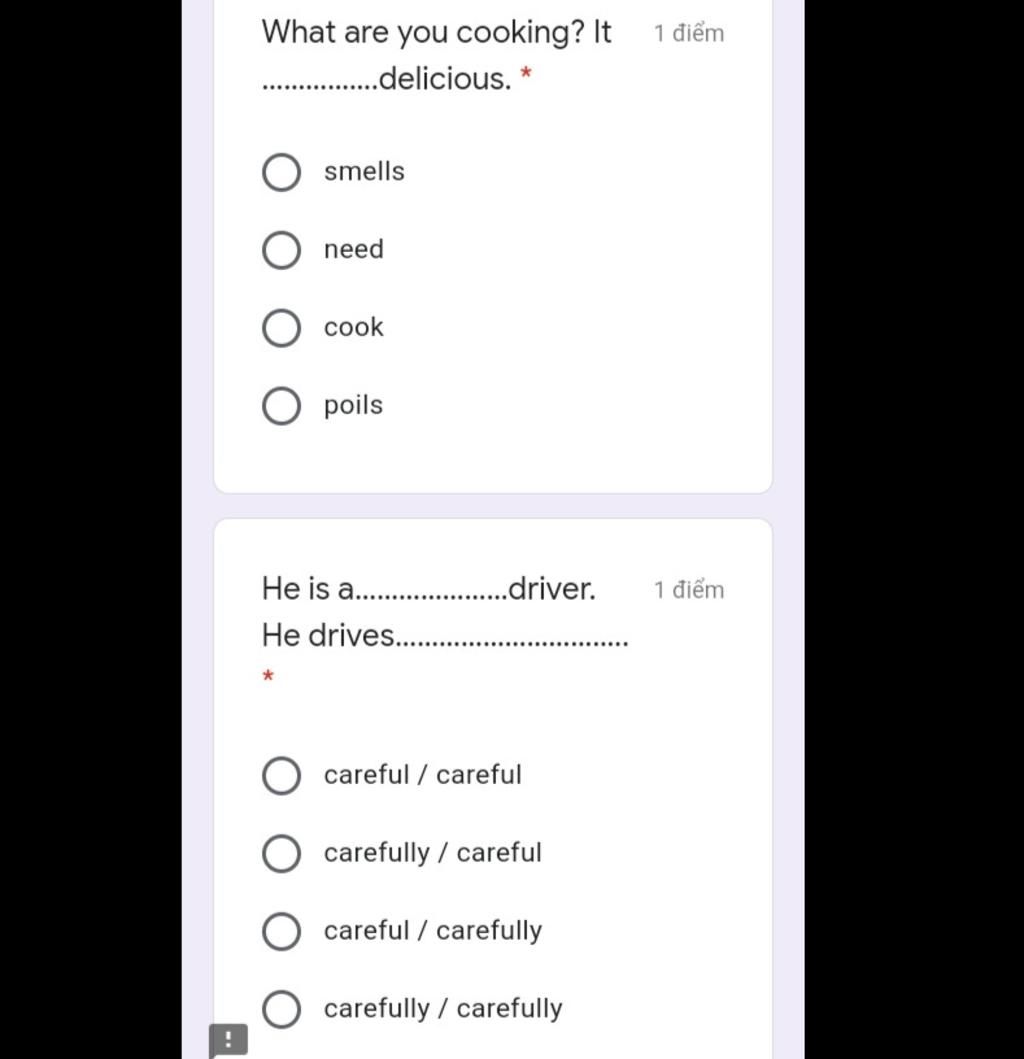The image size is (1024, 1059).
Task: Click the red asterisk under 'He drives'
Action: pos(267,675)
